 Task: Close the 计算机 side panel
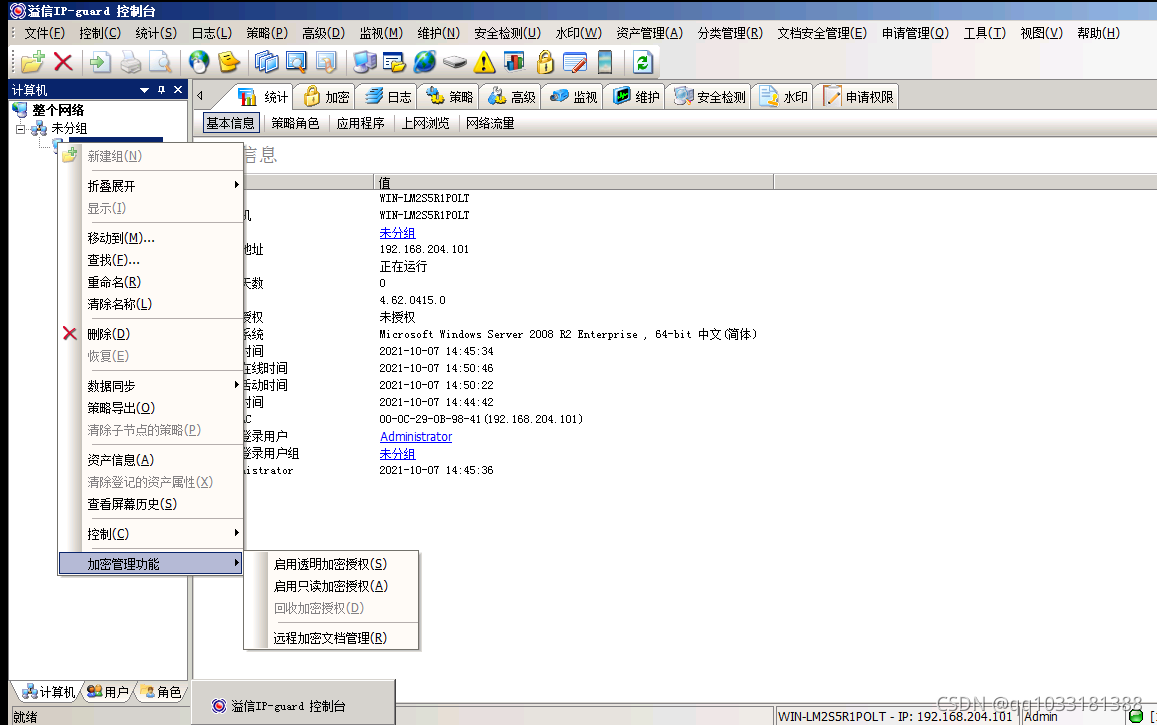pyautogui.click(x=178, y=90)
